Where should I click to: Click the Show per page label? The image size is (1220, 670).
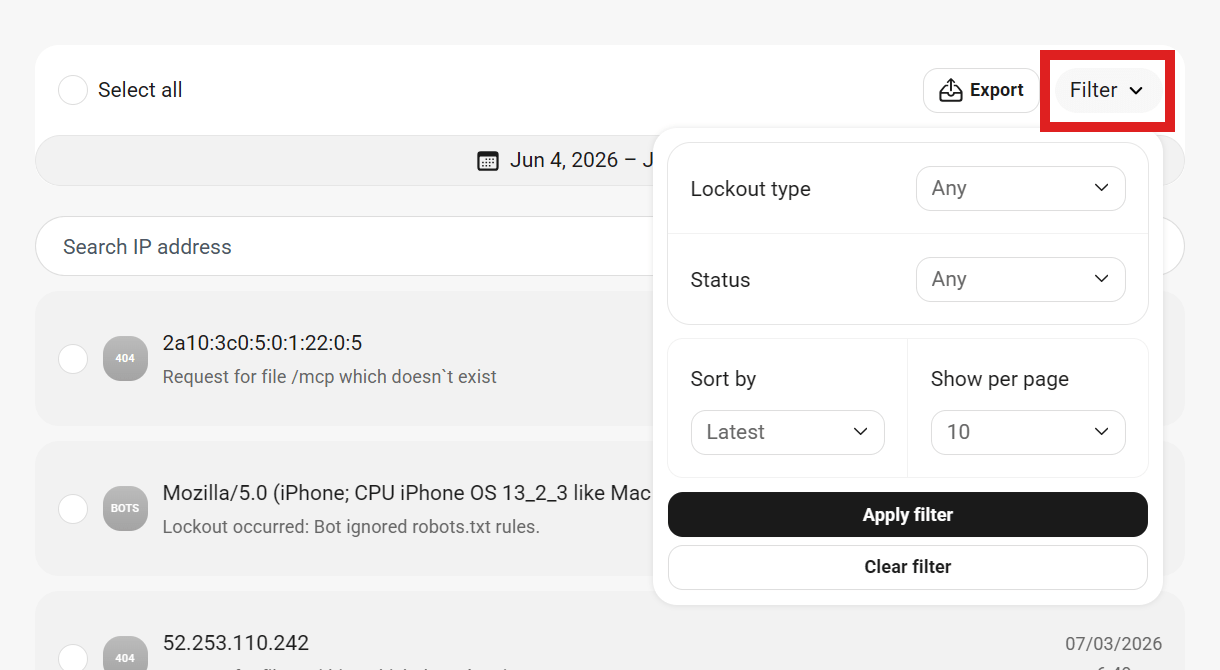pos(1000,379)
